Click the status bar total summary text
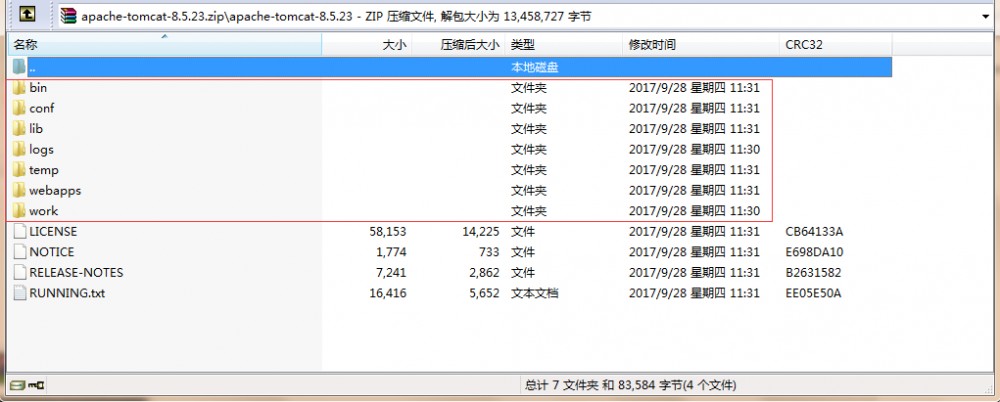Viewport: 1000px width, 402px height. 630,385
